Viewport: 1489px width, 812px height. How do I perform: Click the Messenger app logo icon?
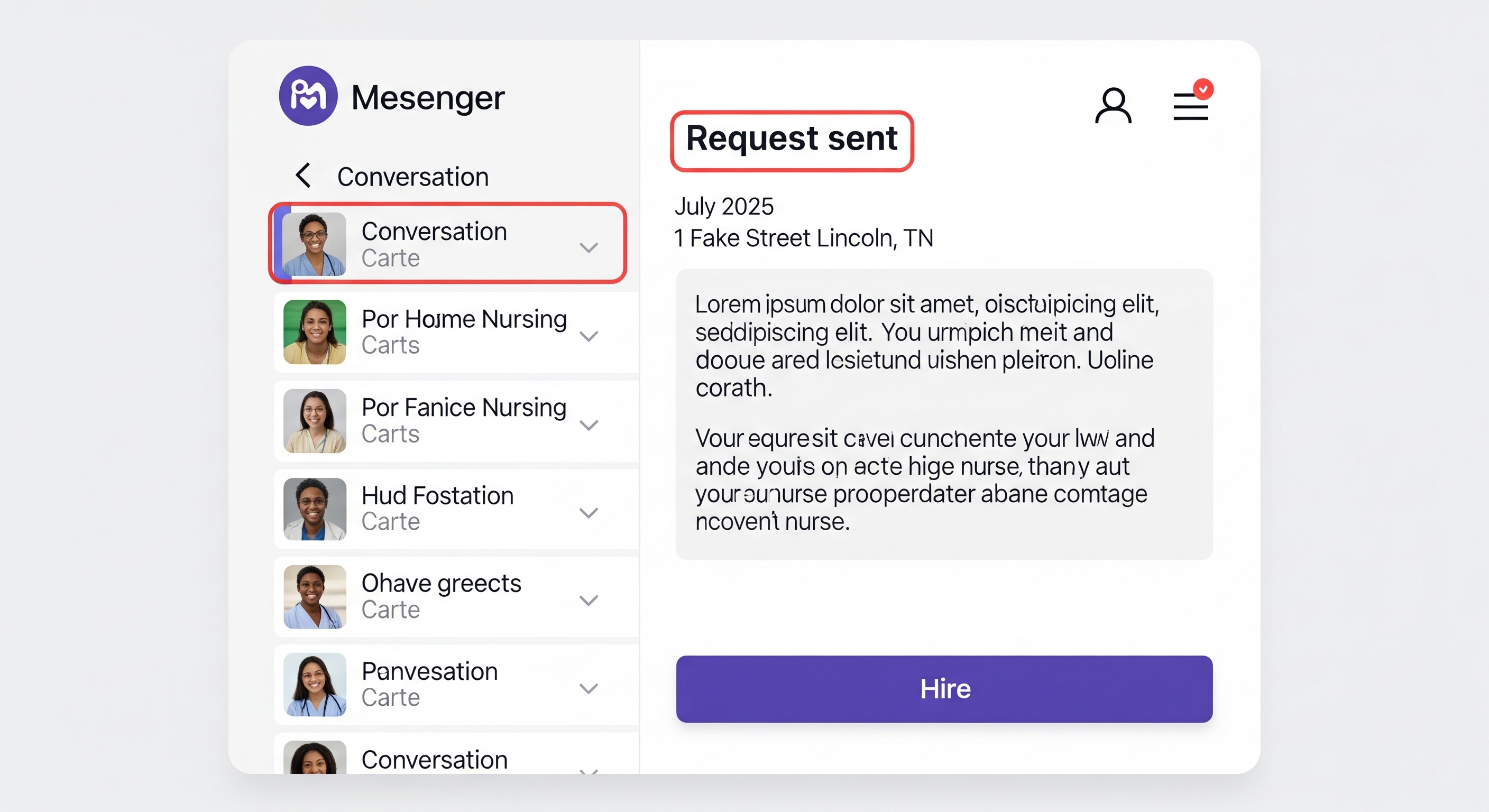pyautogui.click(x=309, y=96)
